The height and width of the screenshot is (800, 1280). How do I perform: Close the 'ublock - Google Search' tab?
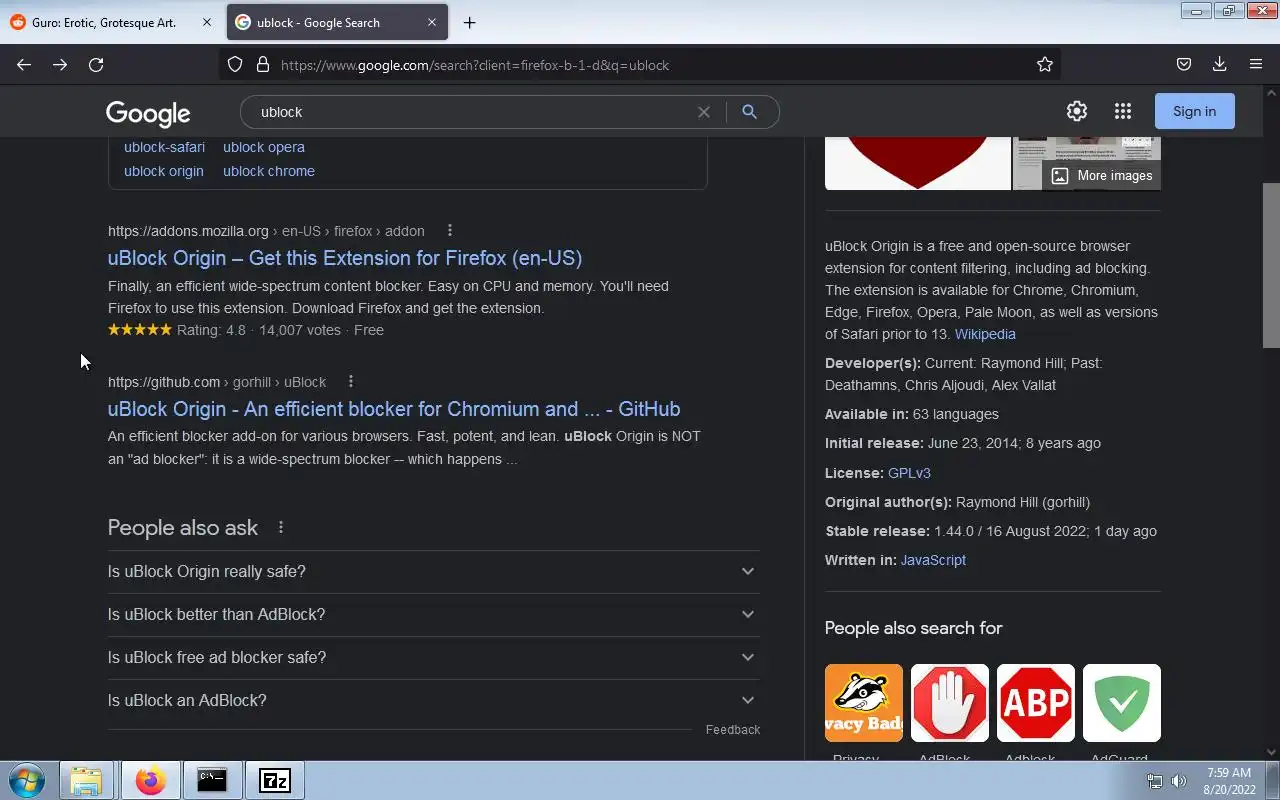point(432,22)
